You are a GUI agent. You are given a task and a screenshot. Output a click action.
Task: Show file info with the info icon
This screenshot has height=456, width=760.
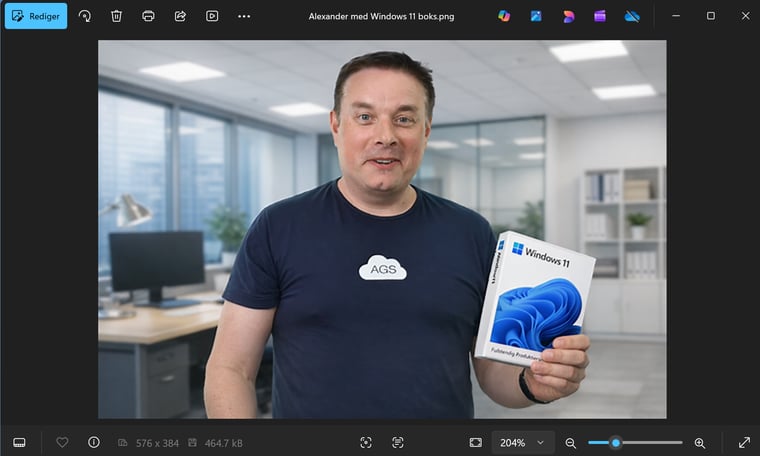(x=94, y=442)
